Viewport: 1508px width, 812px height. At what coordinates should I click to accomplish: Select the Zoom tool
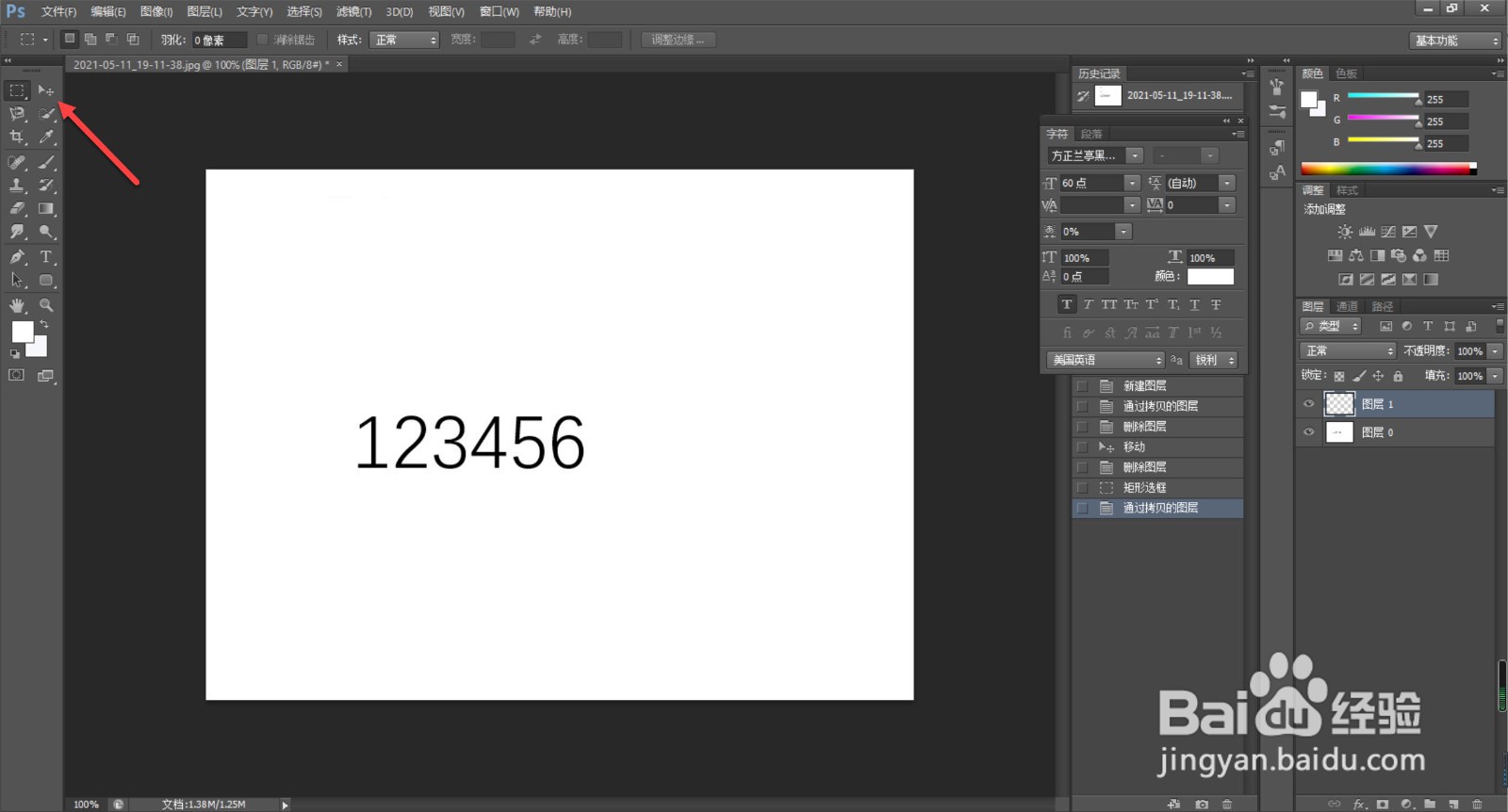(x=46, y=305)
